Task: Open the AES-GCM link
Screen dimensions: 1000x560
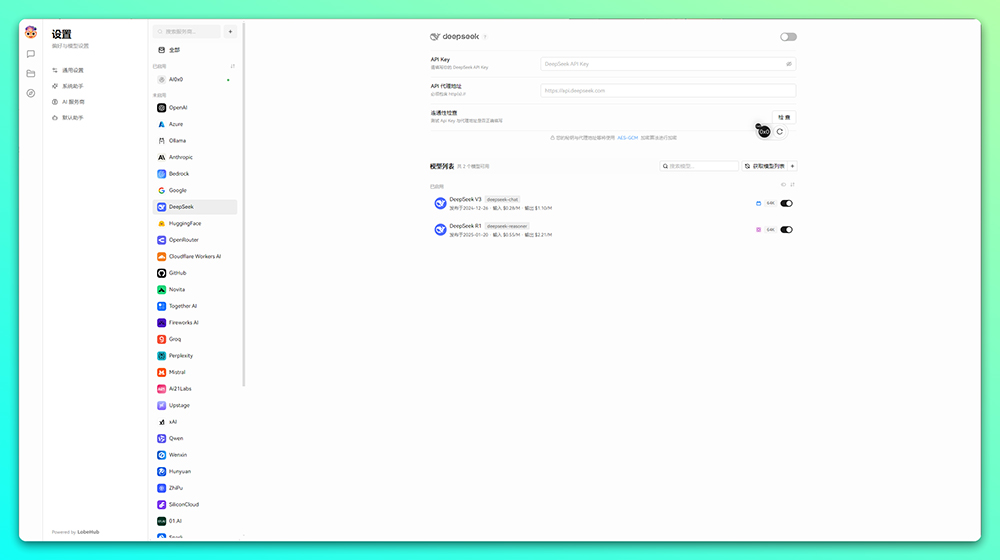Action: pos(628,138)
